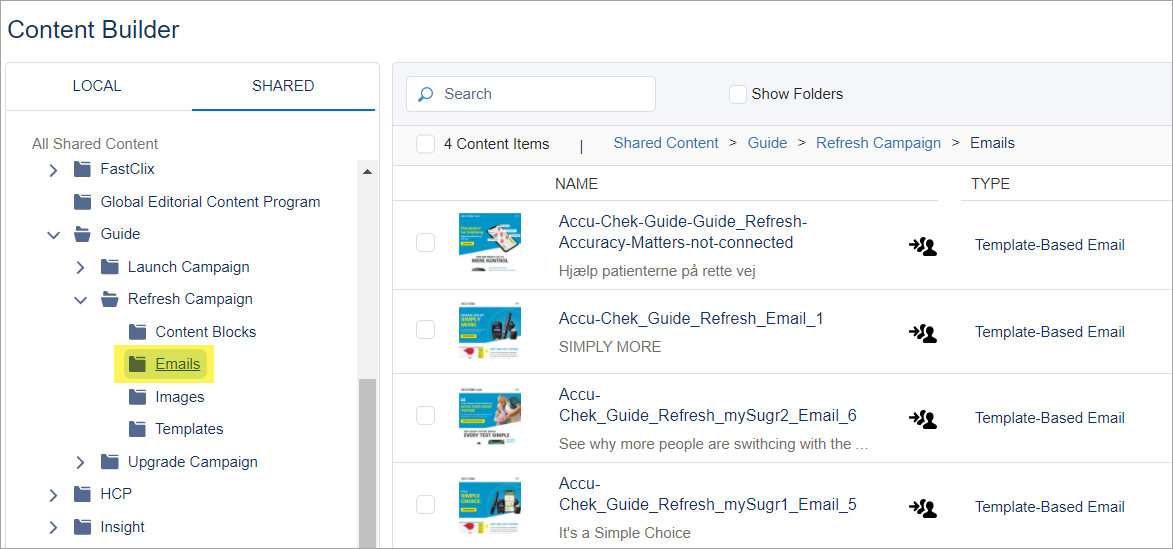1173x549 pixels.
Task: Select Global Editorial Content Program label
Action: point(210,202)
